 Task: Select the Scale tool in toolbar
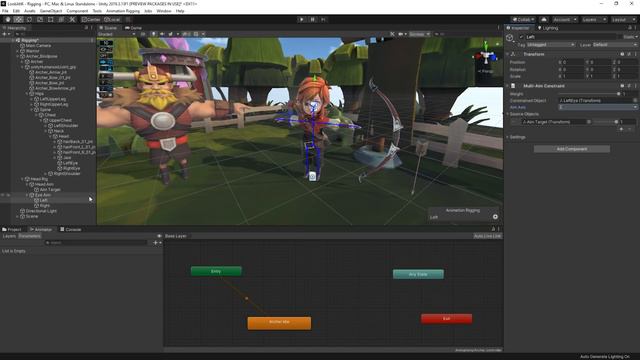click(40, 19)
